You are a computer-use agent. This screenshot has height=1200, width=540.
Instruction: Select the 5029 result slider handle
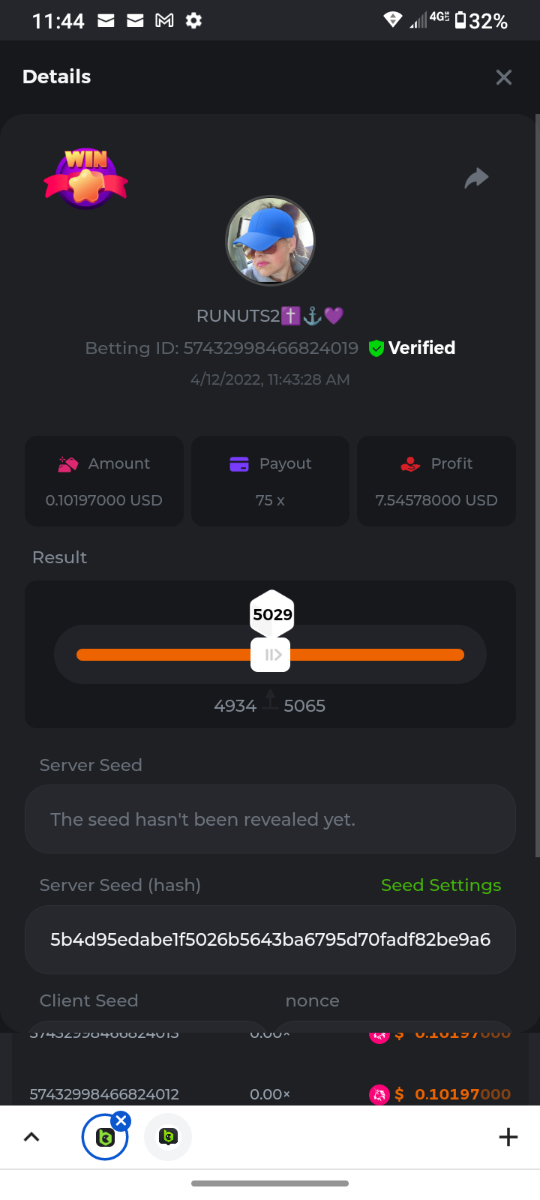pyautogui.click(x=271, y=655)
